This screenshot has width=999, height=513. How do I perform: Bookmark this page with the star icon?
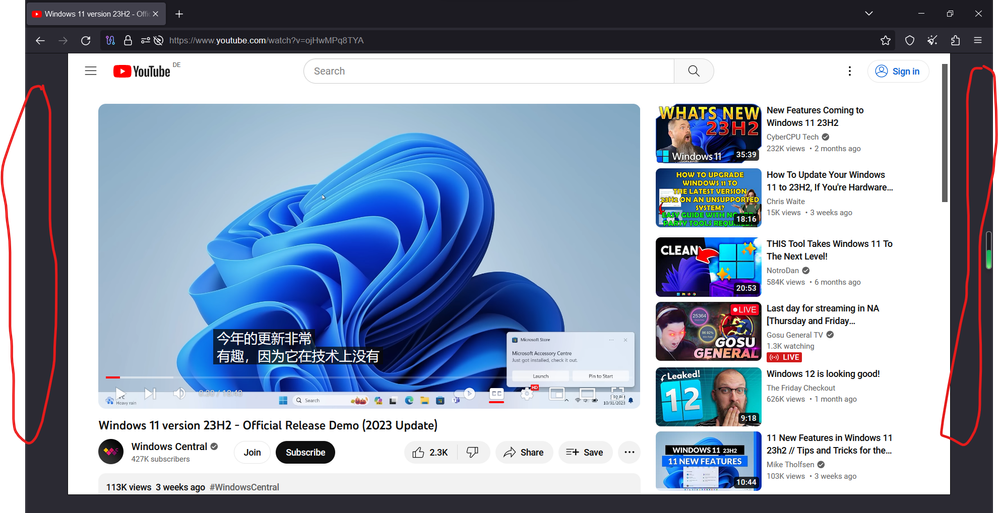885,41
